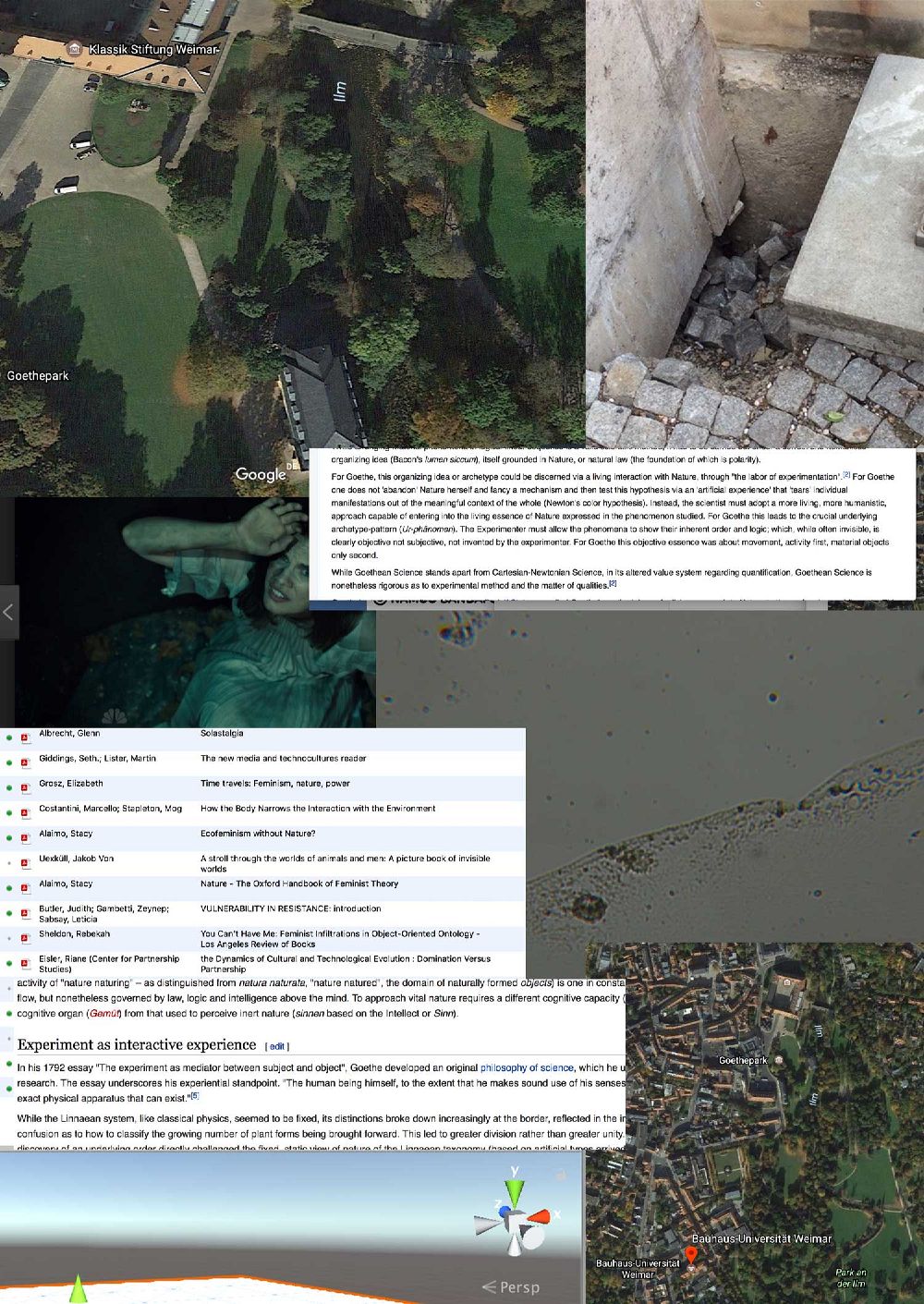Viewport: 924px width, 1304px height.
Task: Select the Ecofeminism without Nature? list row
Action: [258, 834]
